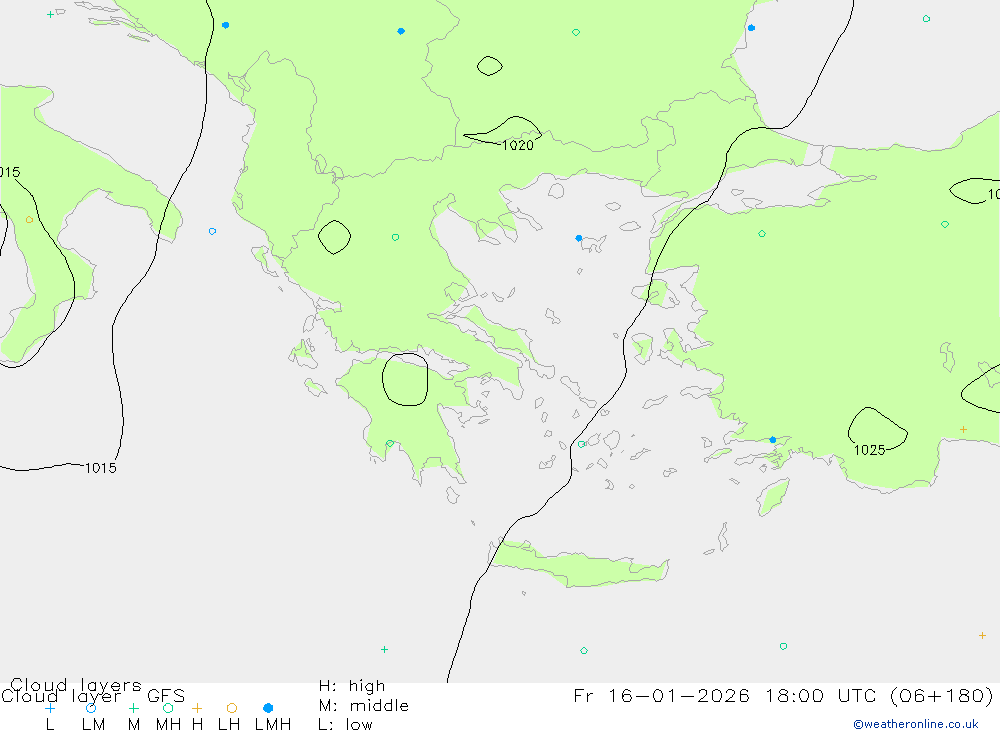Click the 1025 isobar label over Turkey
The image size is (1000, 733).
[869, 450]
